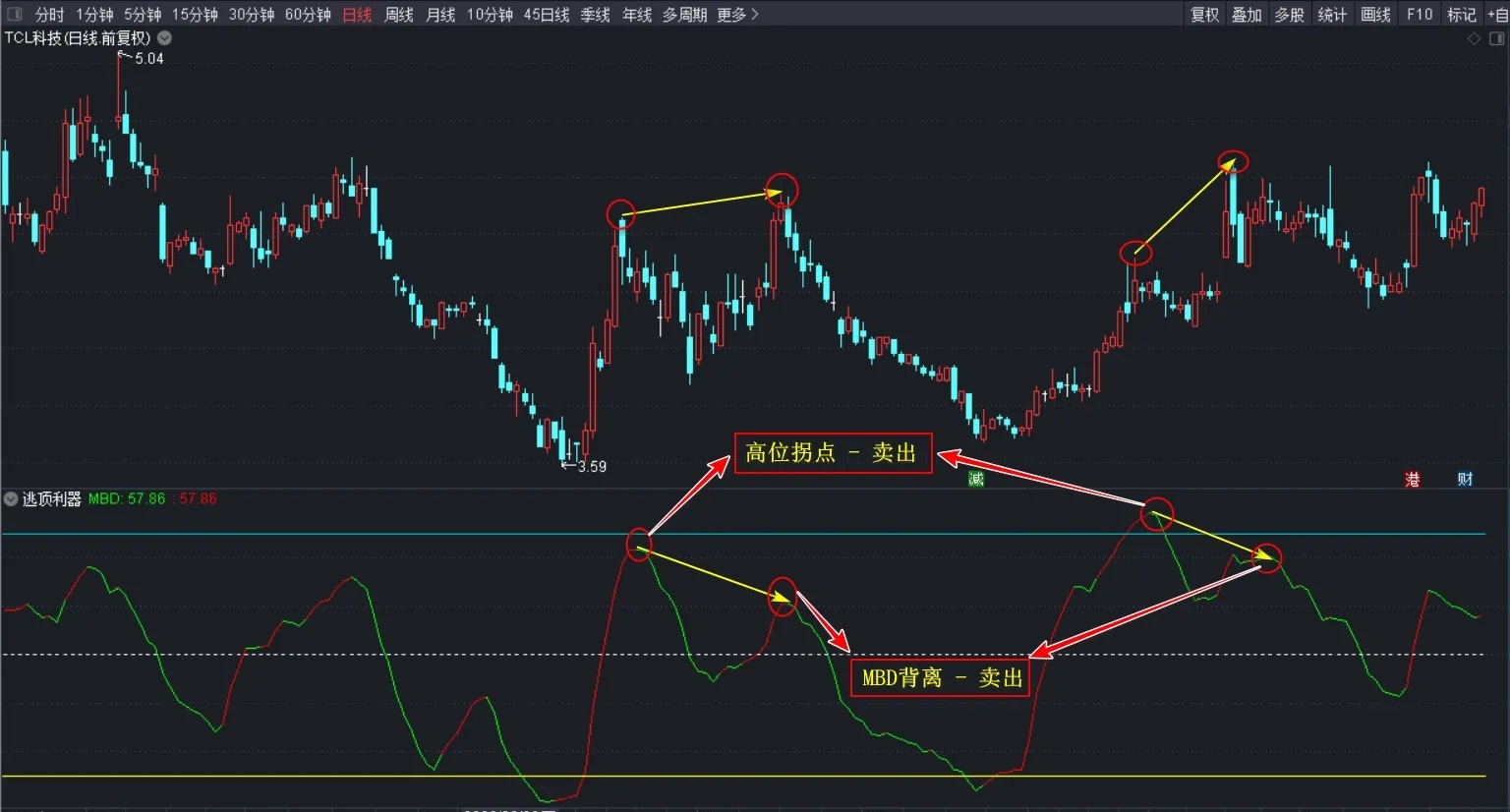Select the 5分钟 period tab

(143, 15)
